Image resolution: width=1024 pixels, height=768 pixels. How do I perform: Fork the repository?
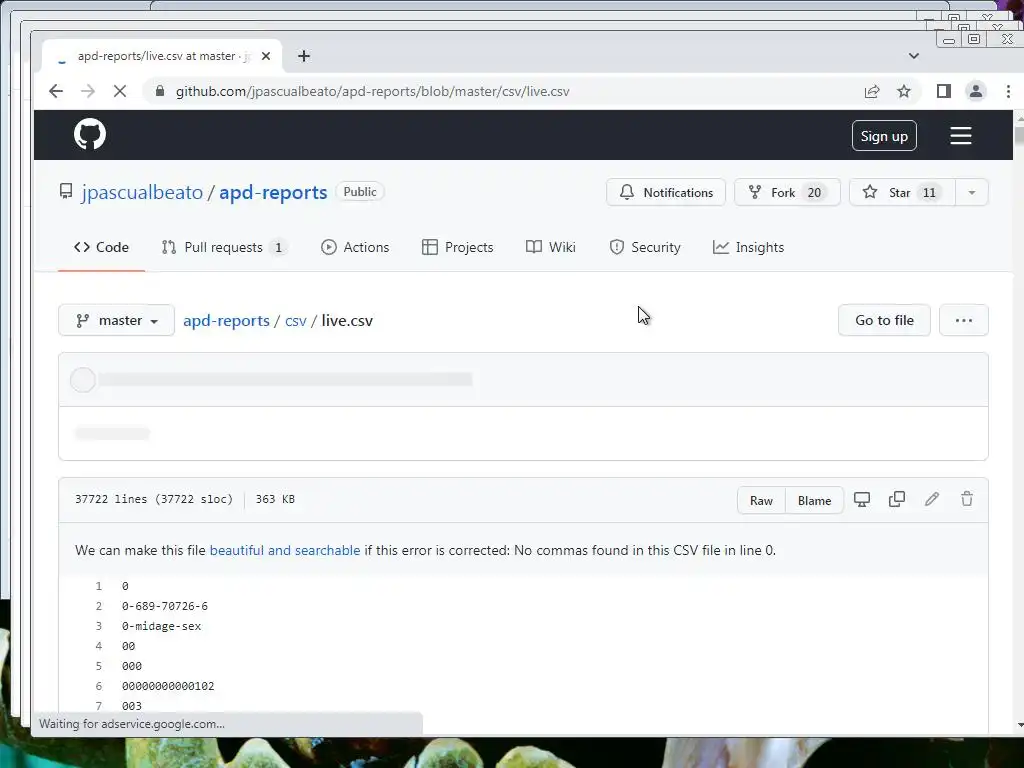787,193
